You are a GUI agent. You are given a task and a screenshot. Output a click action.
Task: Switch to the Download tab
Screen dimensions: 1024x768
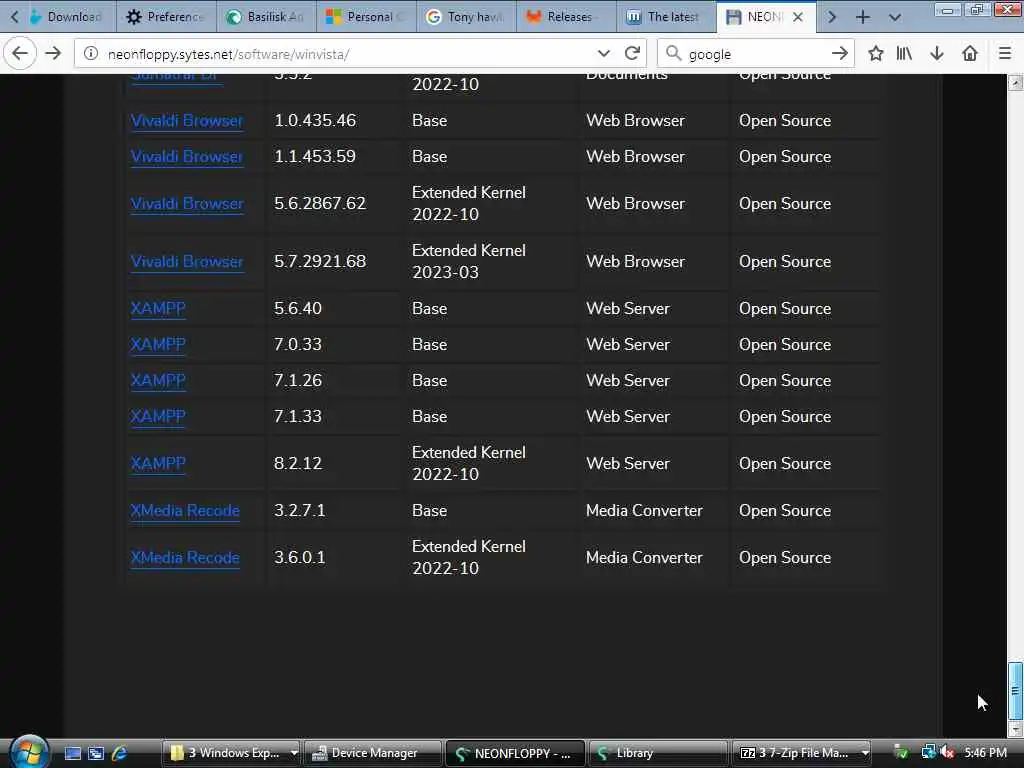67,17
